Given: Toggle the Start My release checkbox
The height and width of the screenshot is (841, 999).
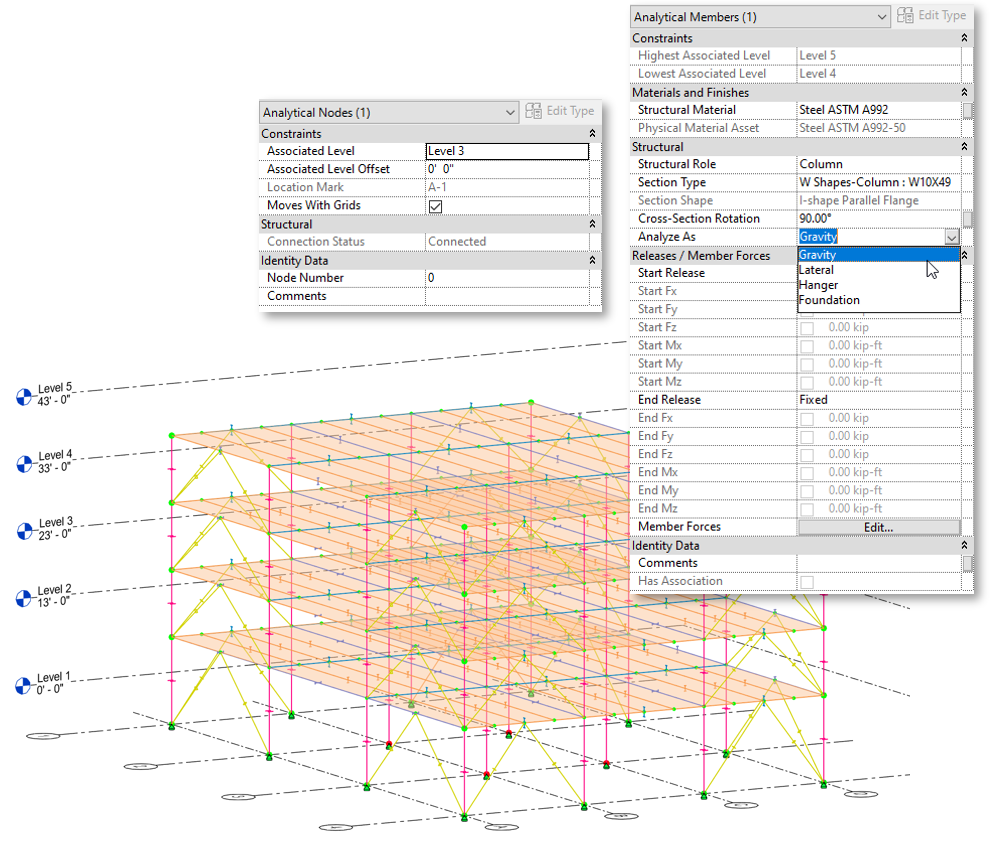Looking at the screenshot, I should click(x=807, y=364).
